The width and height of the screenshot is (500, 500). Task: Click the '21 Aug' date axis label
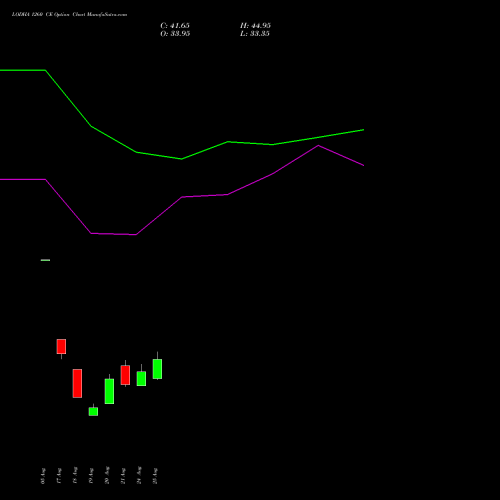tap(123, 476)
